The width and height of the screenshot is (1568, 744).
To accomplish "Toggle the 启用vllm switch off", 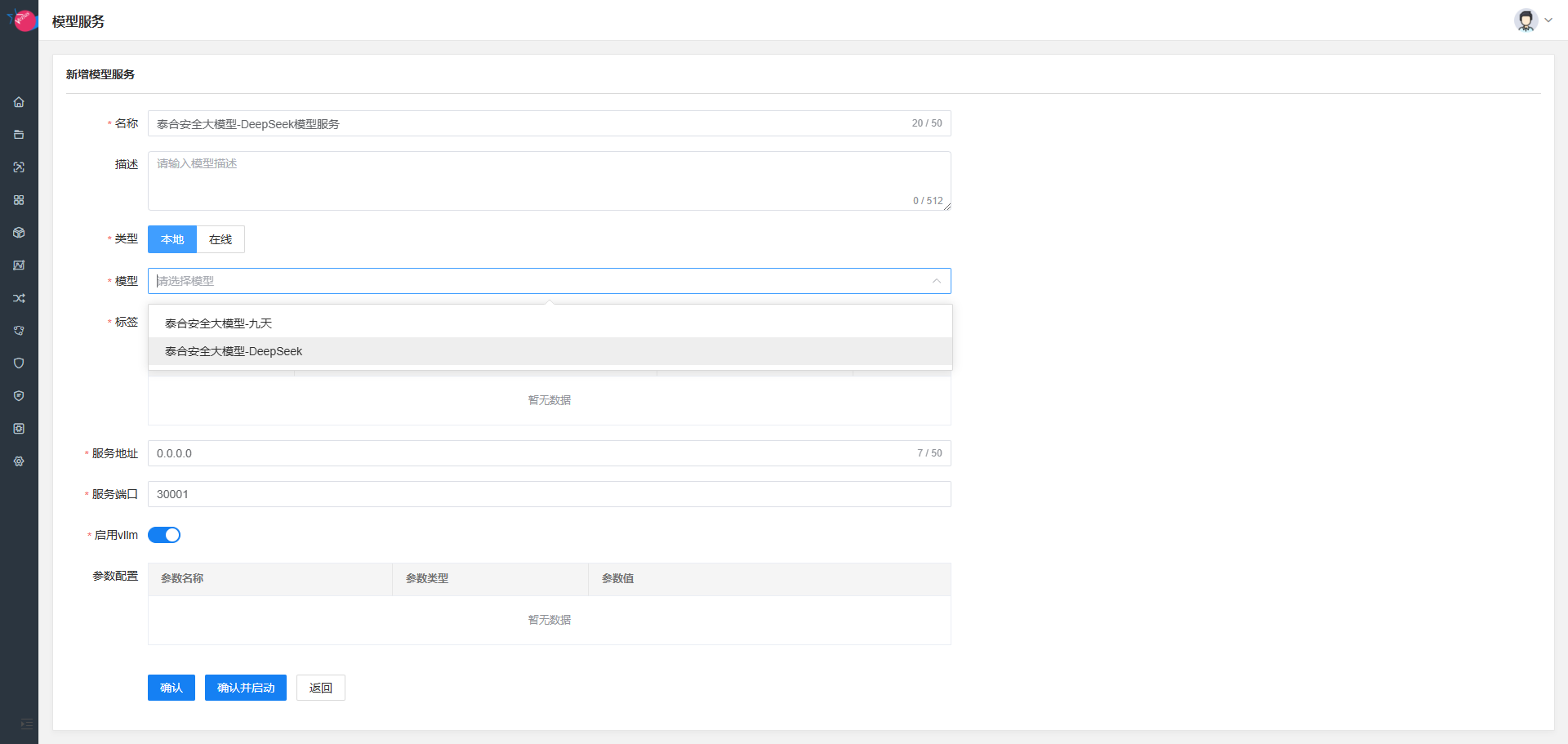I will coord(164,535).
